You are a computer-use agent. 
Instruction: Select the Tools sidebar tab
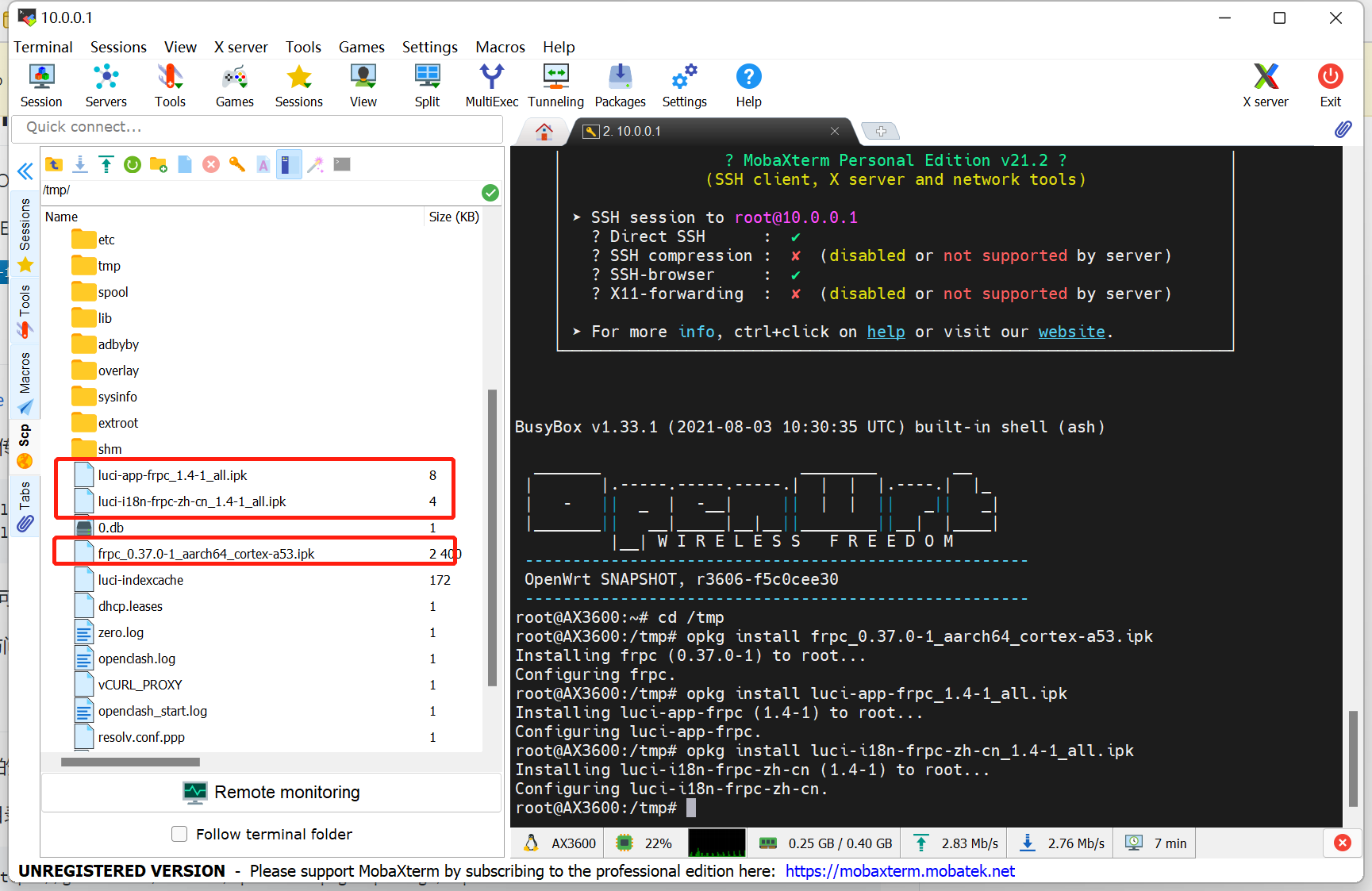25,309
